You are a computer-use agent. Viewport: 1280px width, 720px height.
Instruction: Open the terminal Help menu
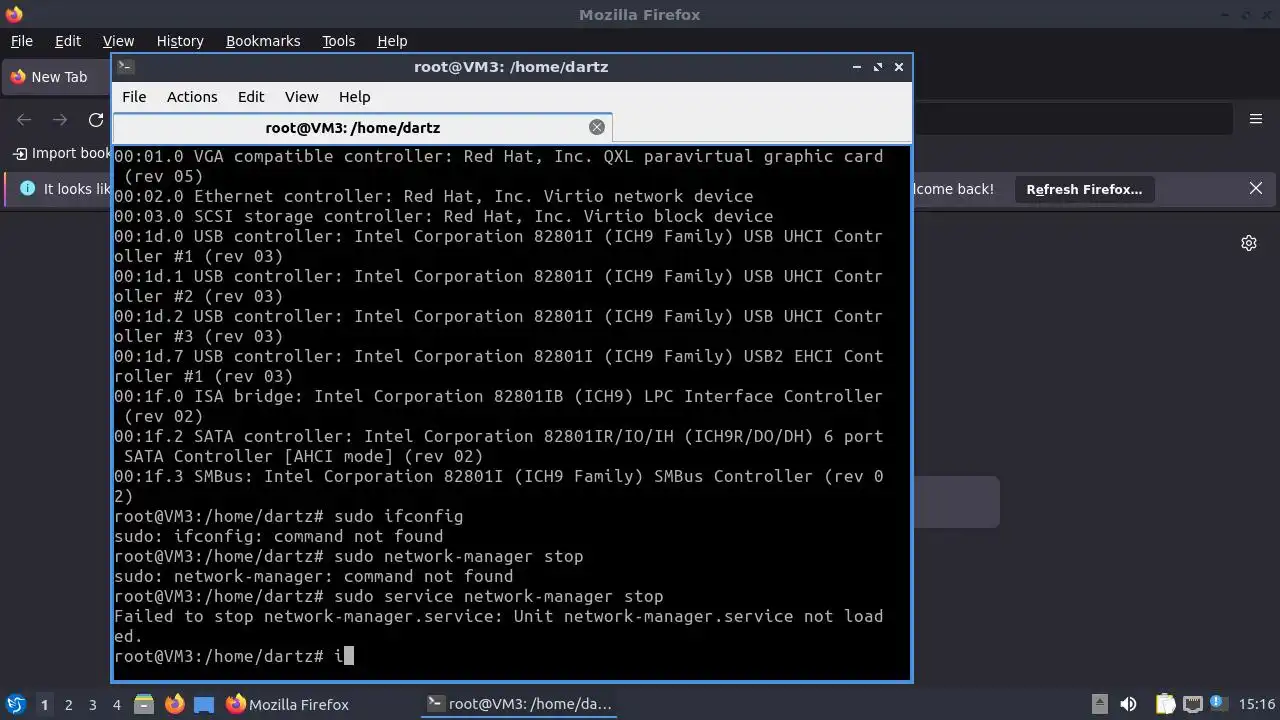354,97
